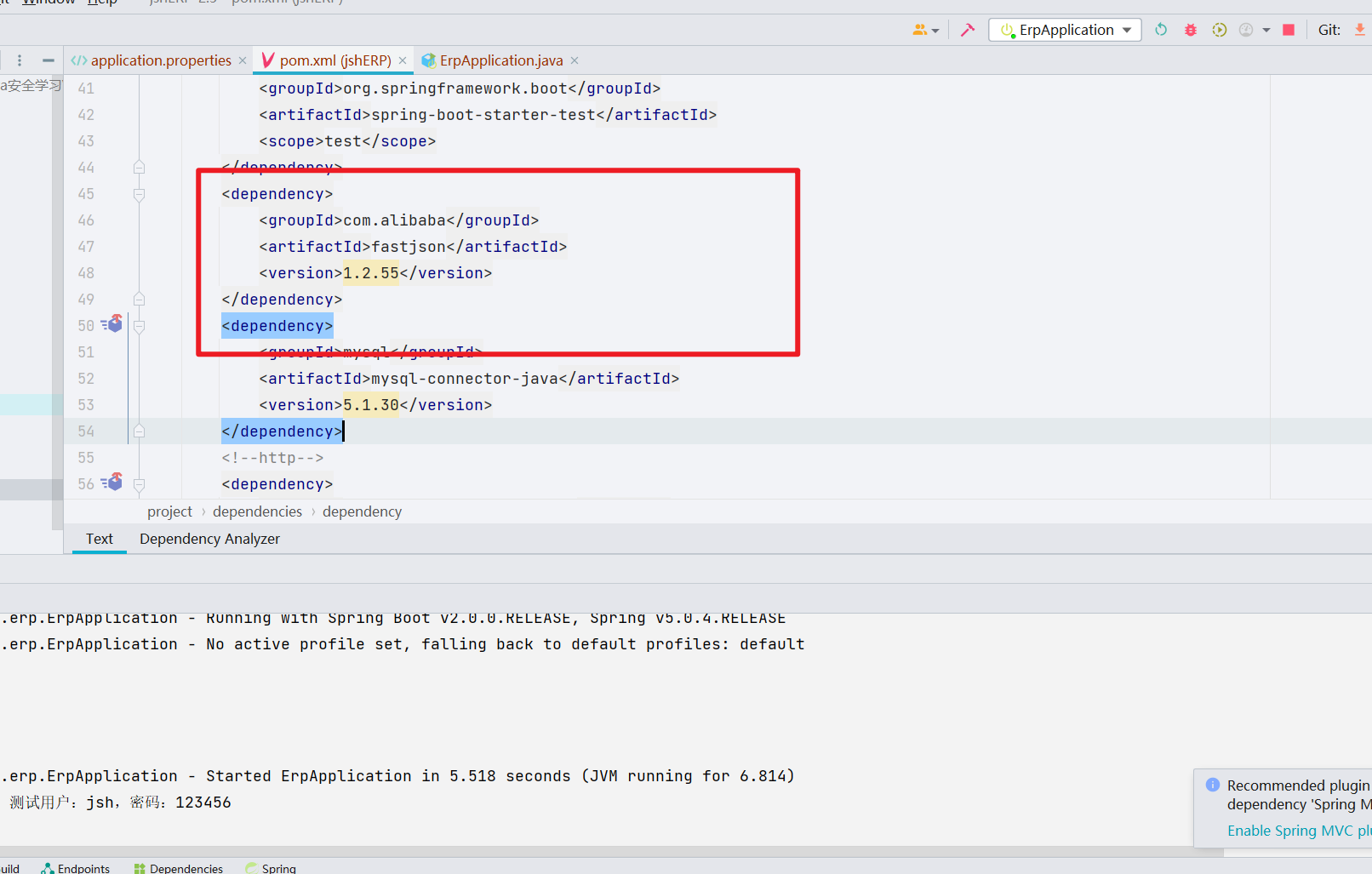Click 'dependencies' in the breadcrumb bar
The height and width of the screenshot is (874, 1372).
click(257, 511)
